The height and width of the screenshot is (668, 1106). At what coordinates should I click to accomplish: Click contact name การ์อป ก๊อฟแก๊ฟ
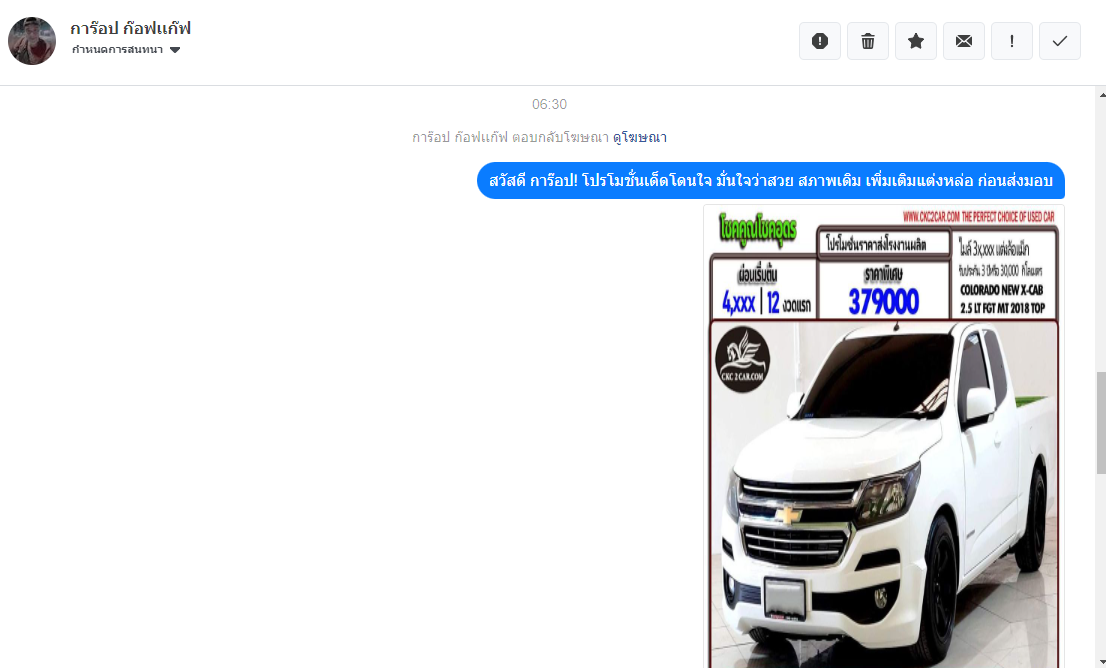coord(130,28)
